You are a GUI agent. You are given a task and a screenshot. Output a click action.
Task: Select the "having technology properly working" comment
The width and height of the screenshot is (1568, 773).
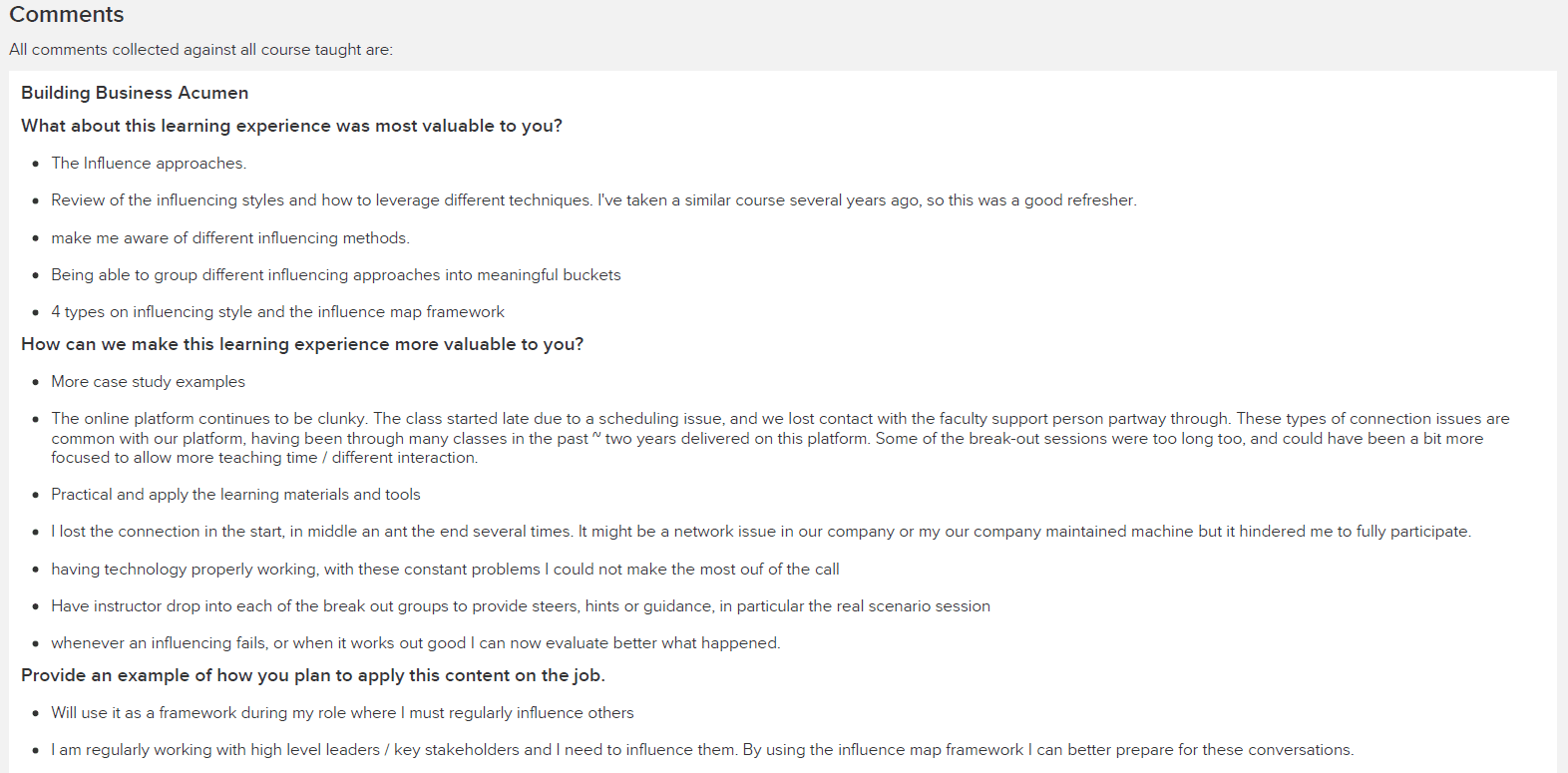[446, 570]
